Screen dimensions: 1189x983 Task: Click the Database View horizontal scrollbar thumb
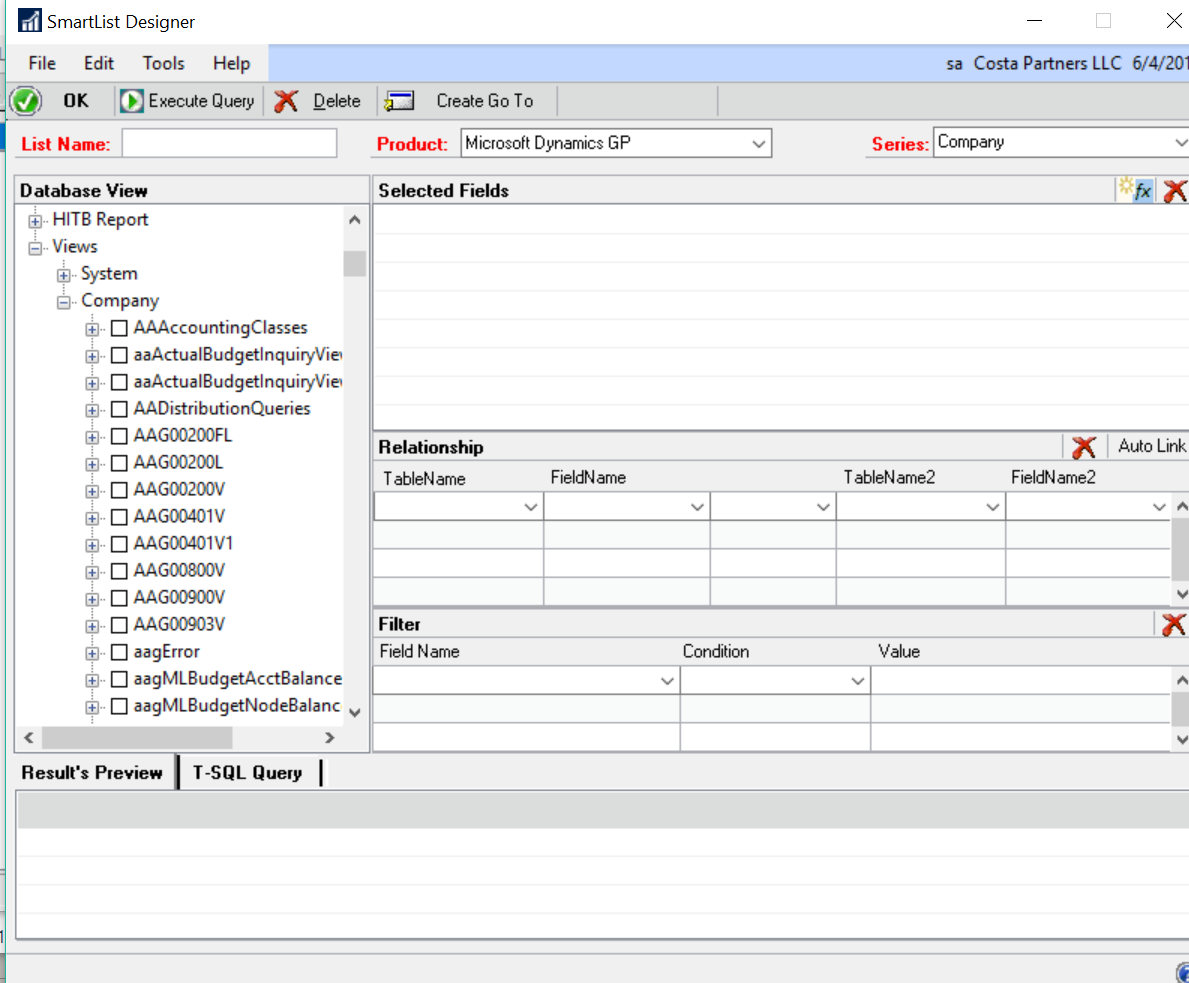[x=136, y=737]
